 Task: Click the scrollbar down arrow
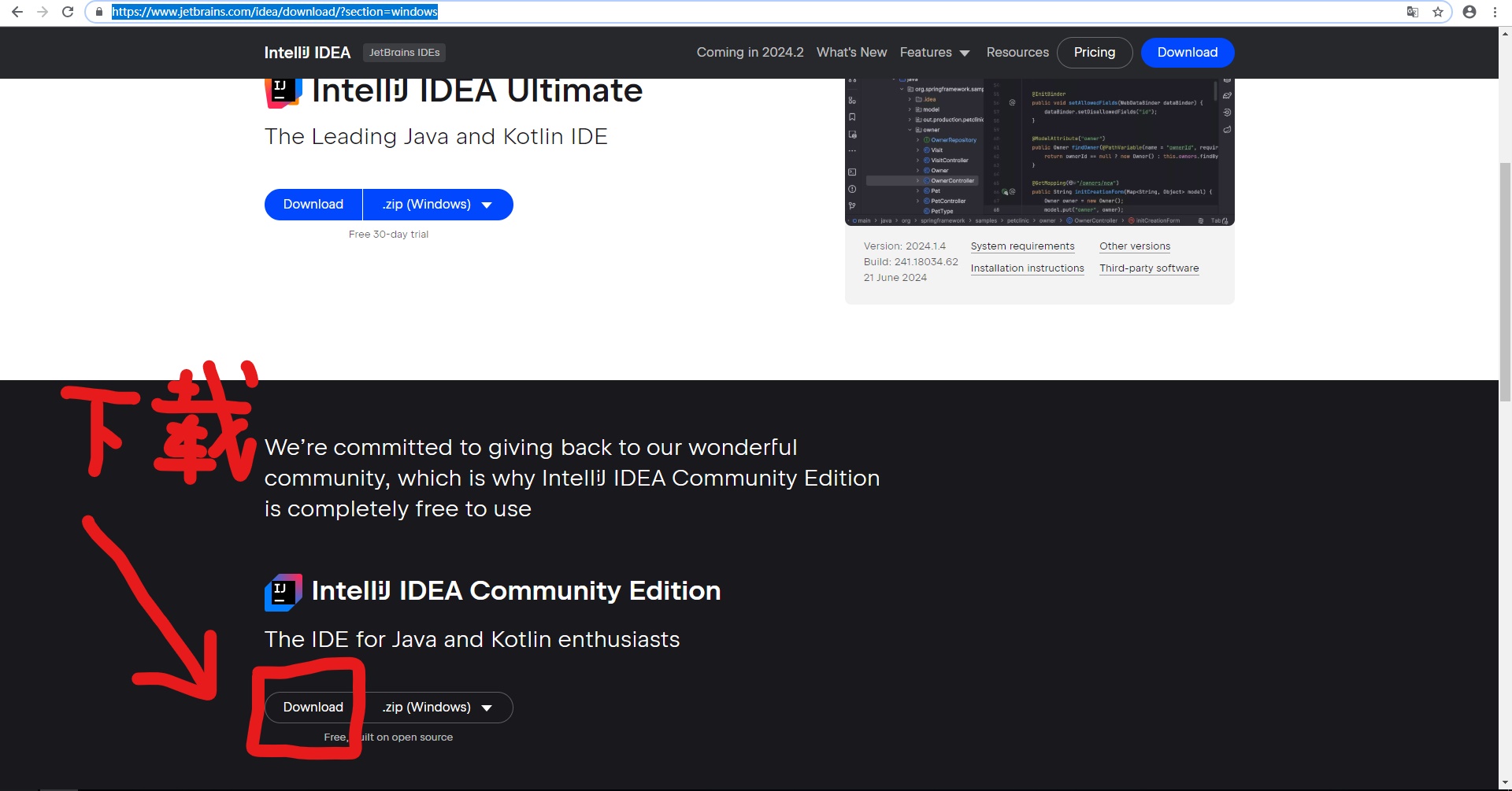pyautogui.click(x=1505, y=785)
